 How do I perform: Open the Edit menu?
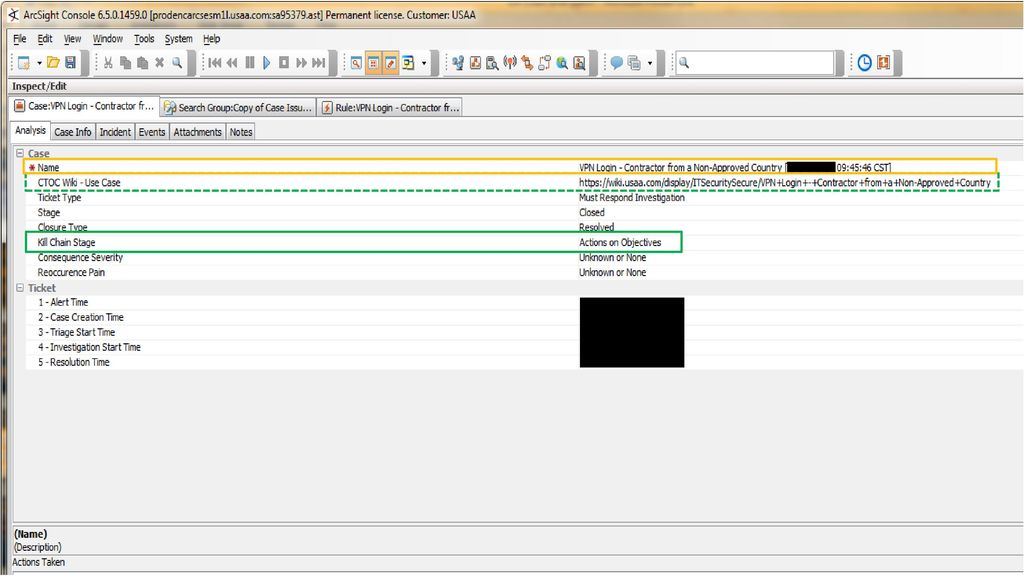click(x=44, y=39)
